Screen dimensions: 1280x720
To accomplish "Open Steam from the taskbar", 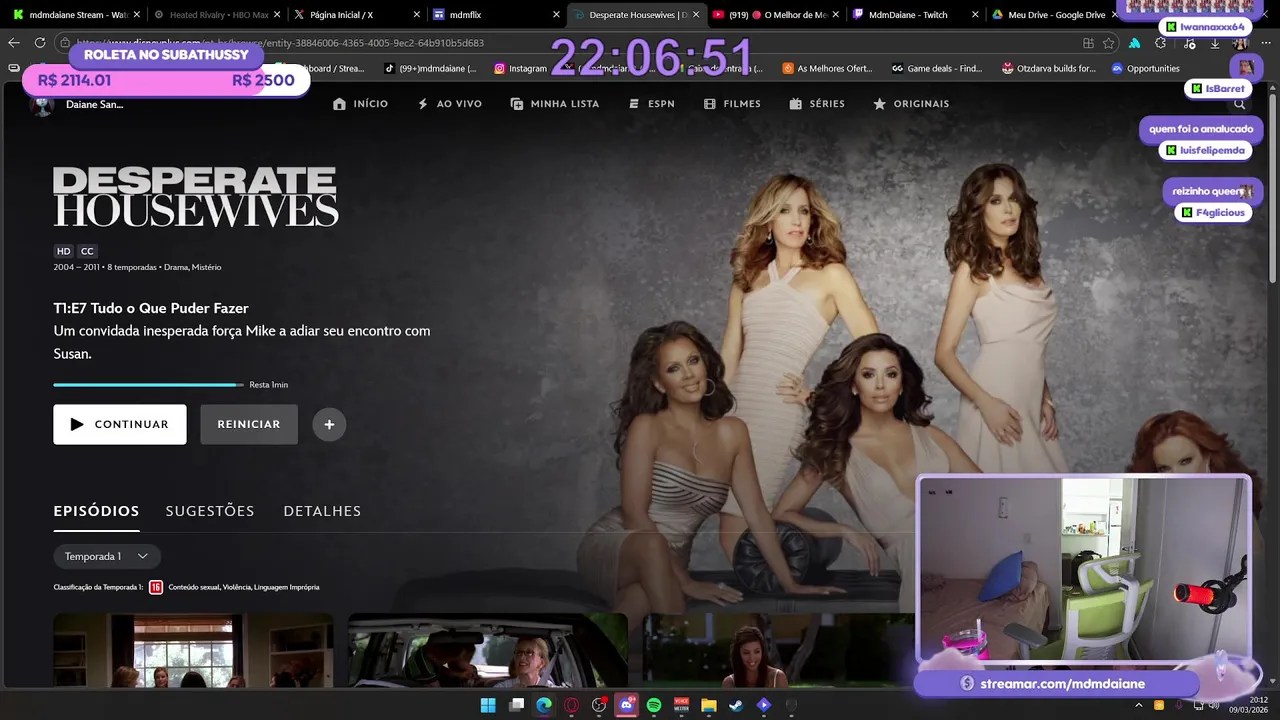I will 736,705.
